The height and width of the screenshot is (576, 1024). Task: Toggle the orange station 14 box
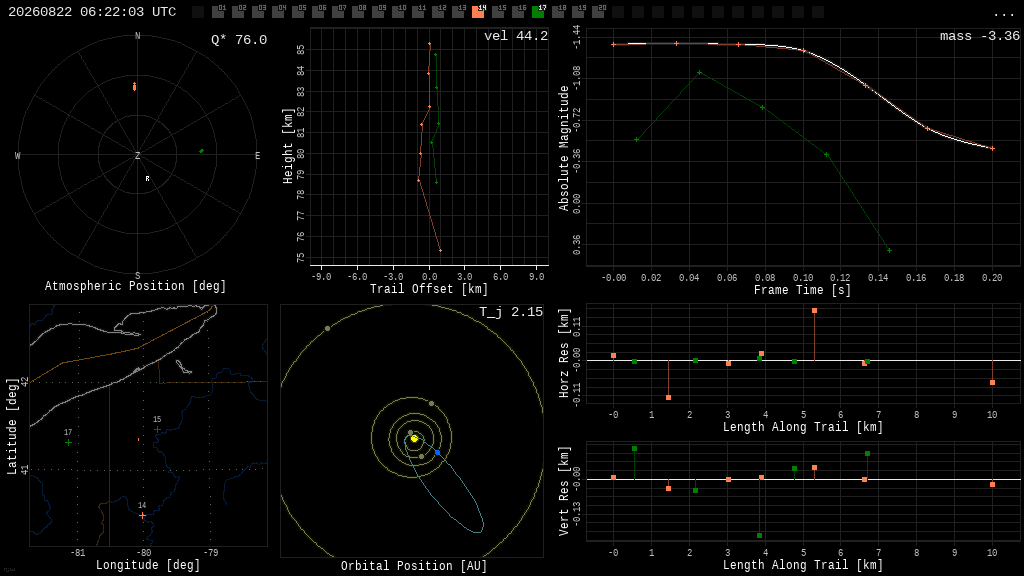coord(478,12)
